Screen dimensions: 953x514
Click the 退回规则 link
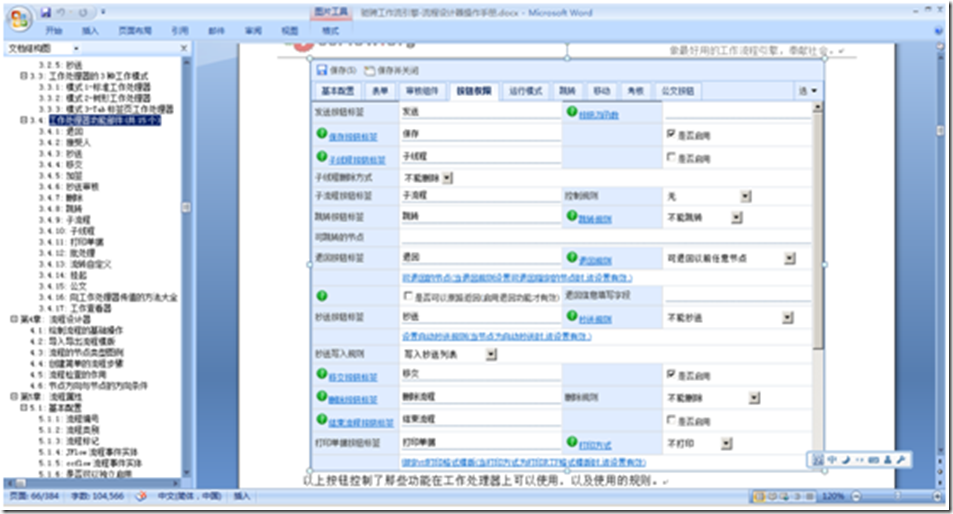[595, 260]
